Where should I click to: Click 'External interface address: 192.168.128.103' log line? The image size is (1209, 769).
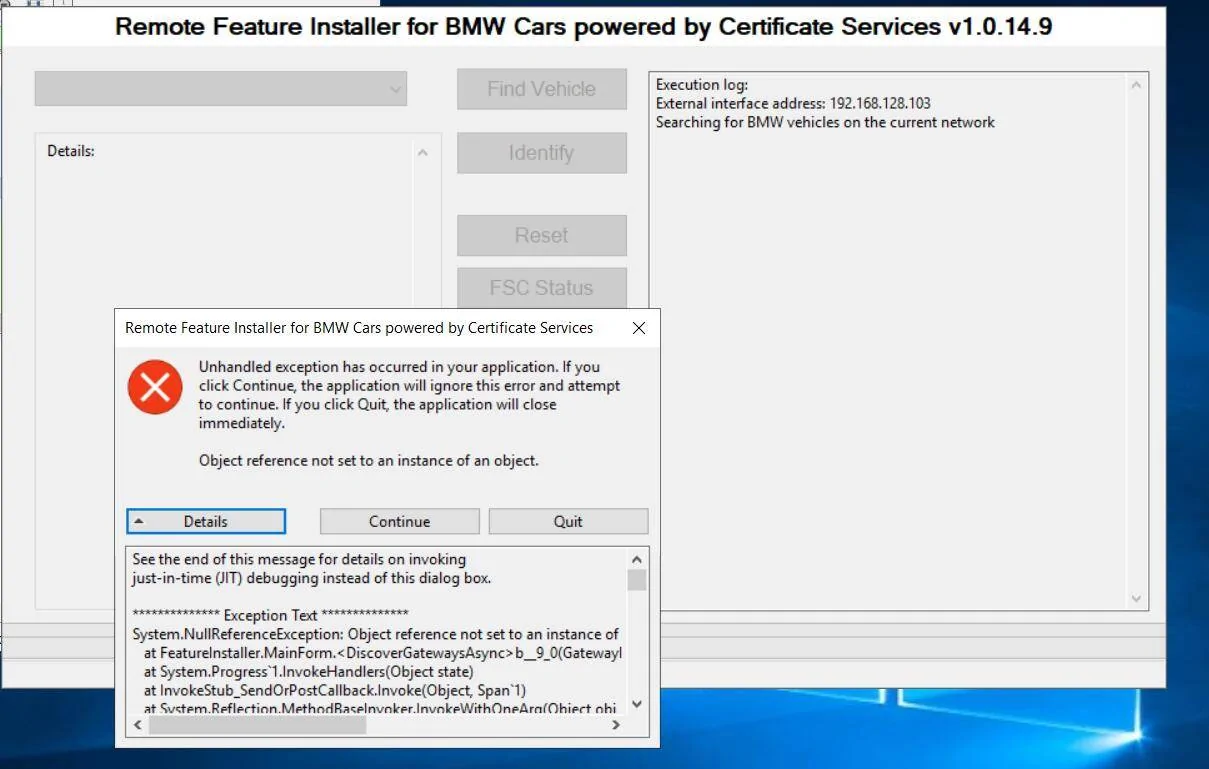click(x=793, y=104)
